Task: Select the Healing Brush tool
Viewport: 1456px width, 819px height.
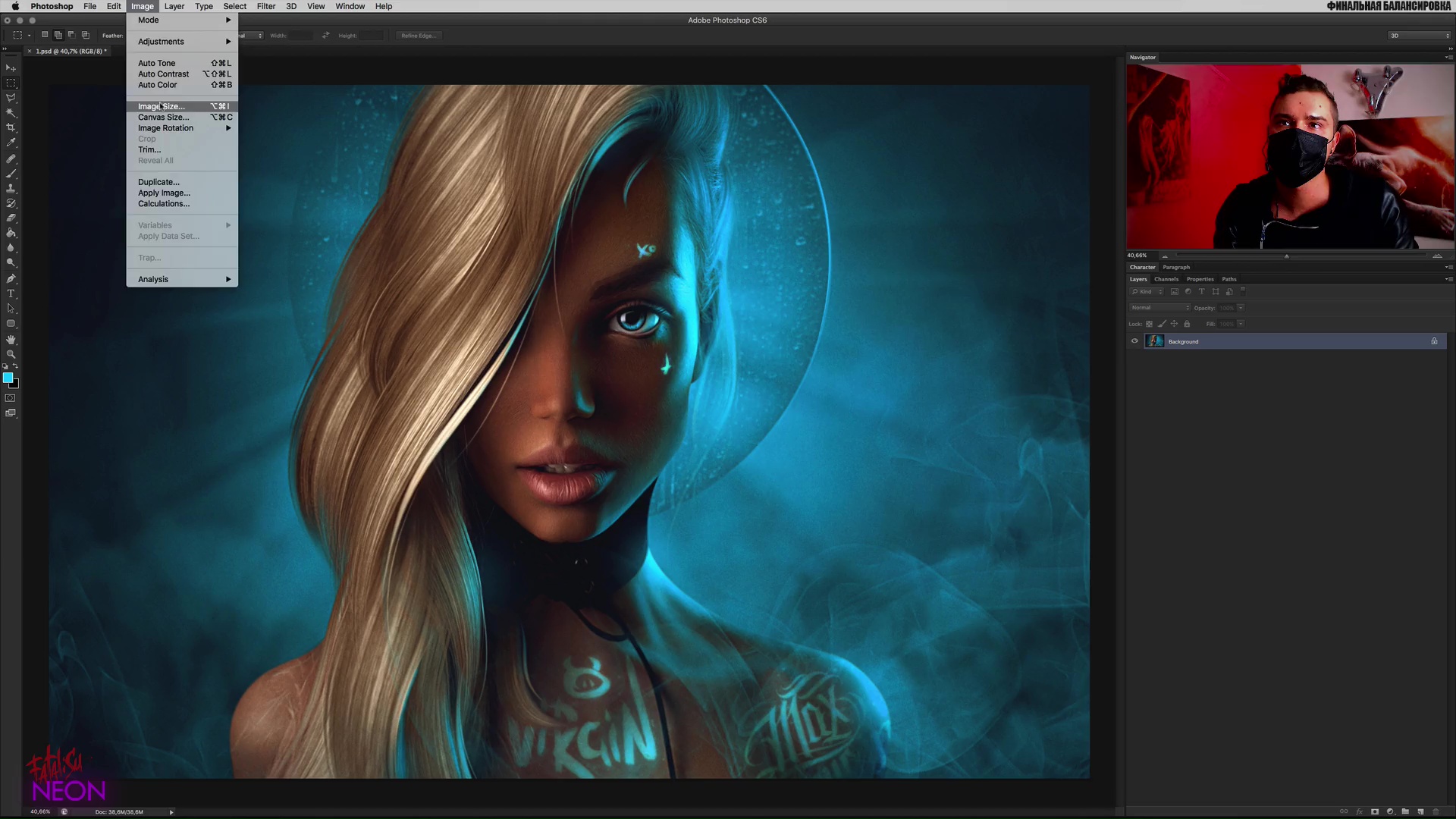Action: coord(11,159)
